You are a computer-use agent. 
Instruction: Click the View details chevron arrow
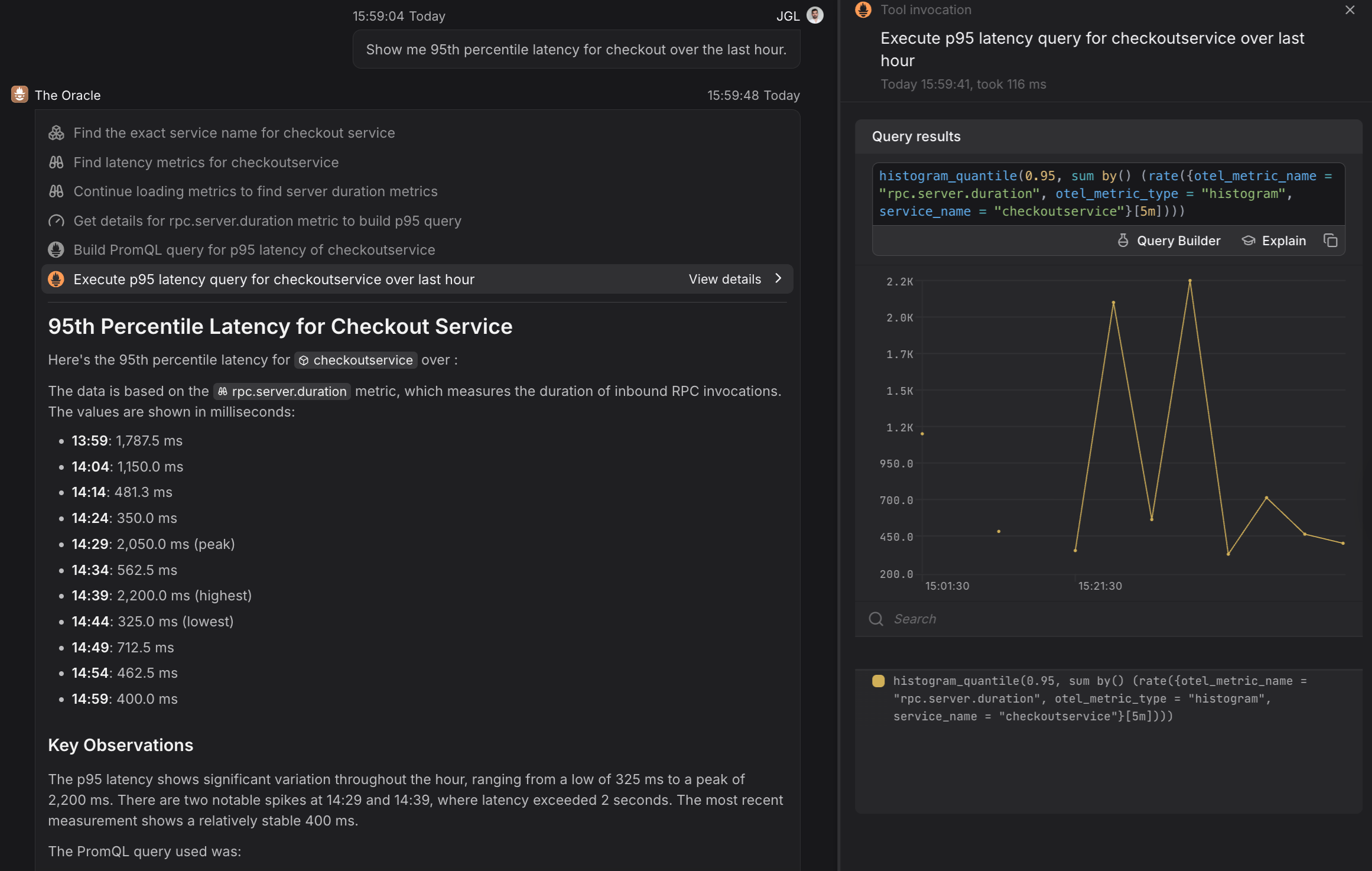click(x=778, y=279)
